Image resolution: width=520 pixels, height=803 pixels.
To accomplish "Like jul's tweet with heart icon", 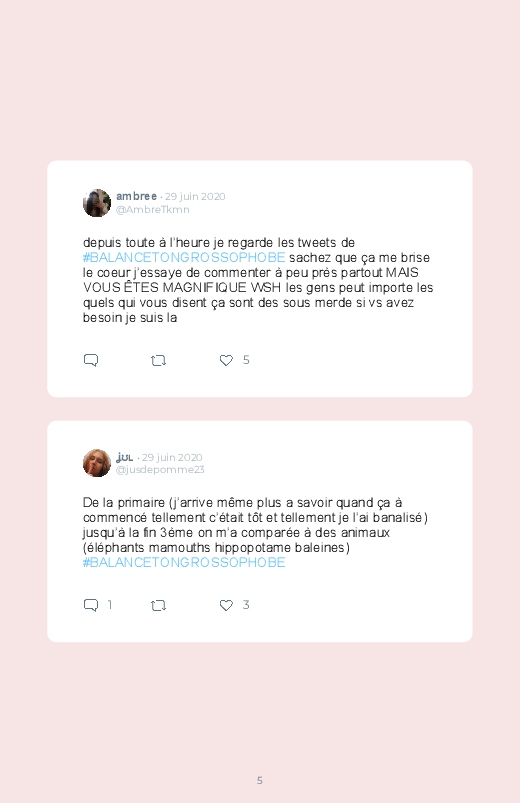I will click(x=226, y=605).
